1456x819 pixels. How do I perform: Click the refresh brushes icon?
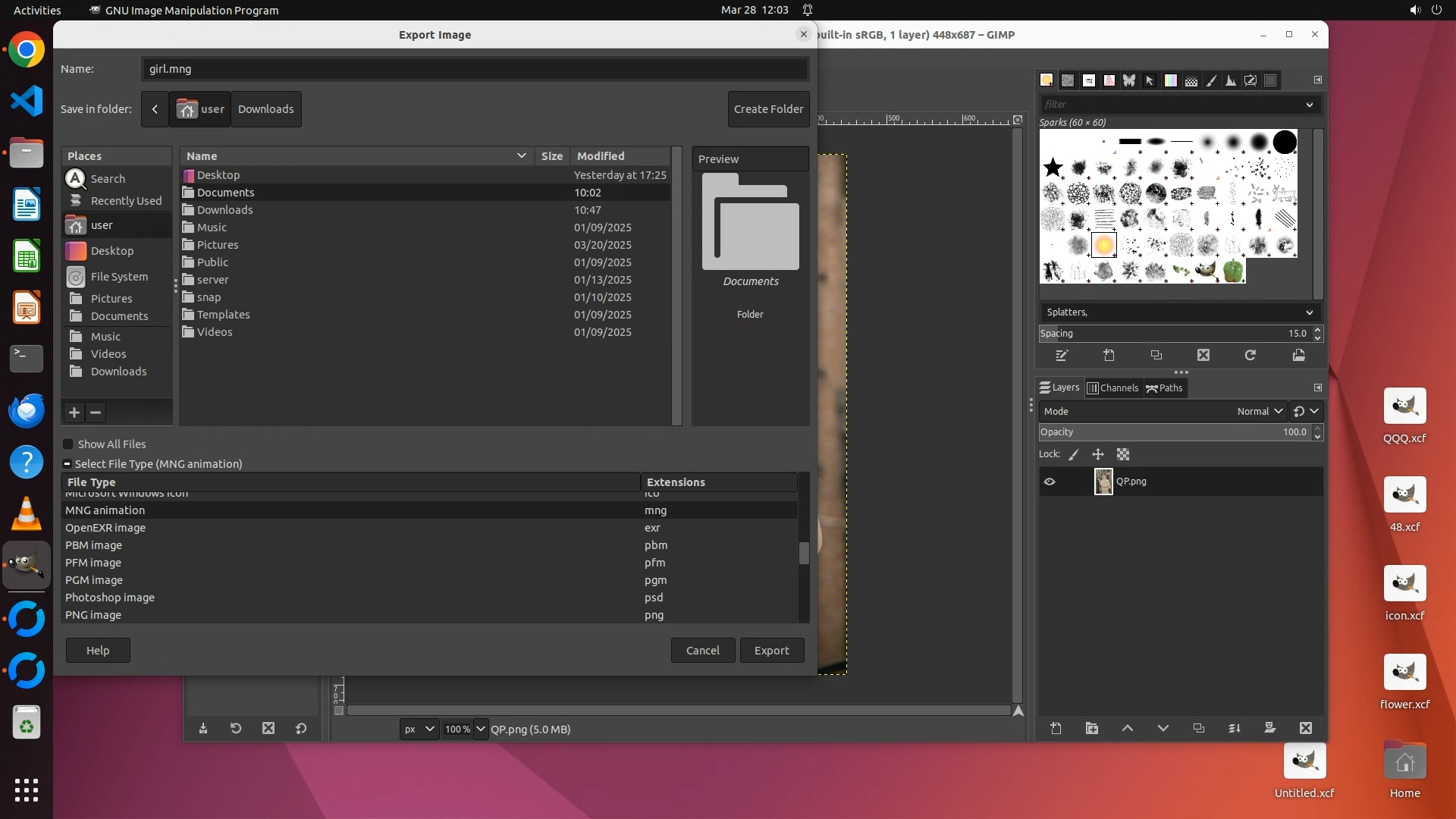(1250, 355)
